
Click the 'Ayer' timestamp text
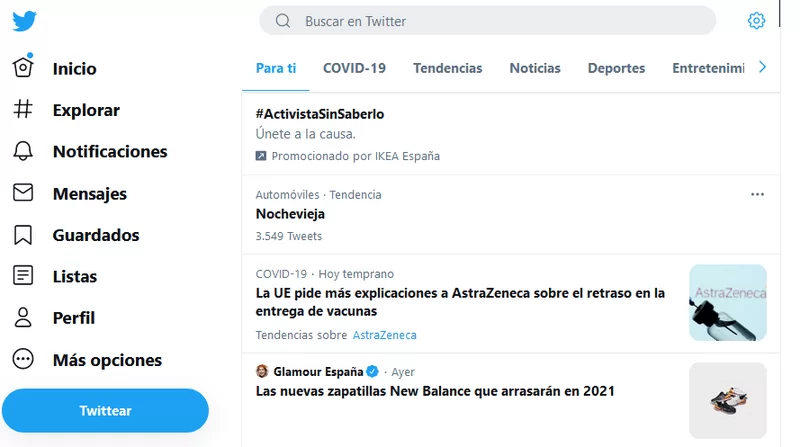point(403,372)
